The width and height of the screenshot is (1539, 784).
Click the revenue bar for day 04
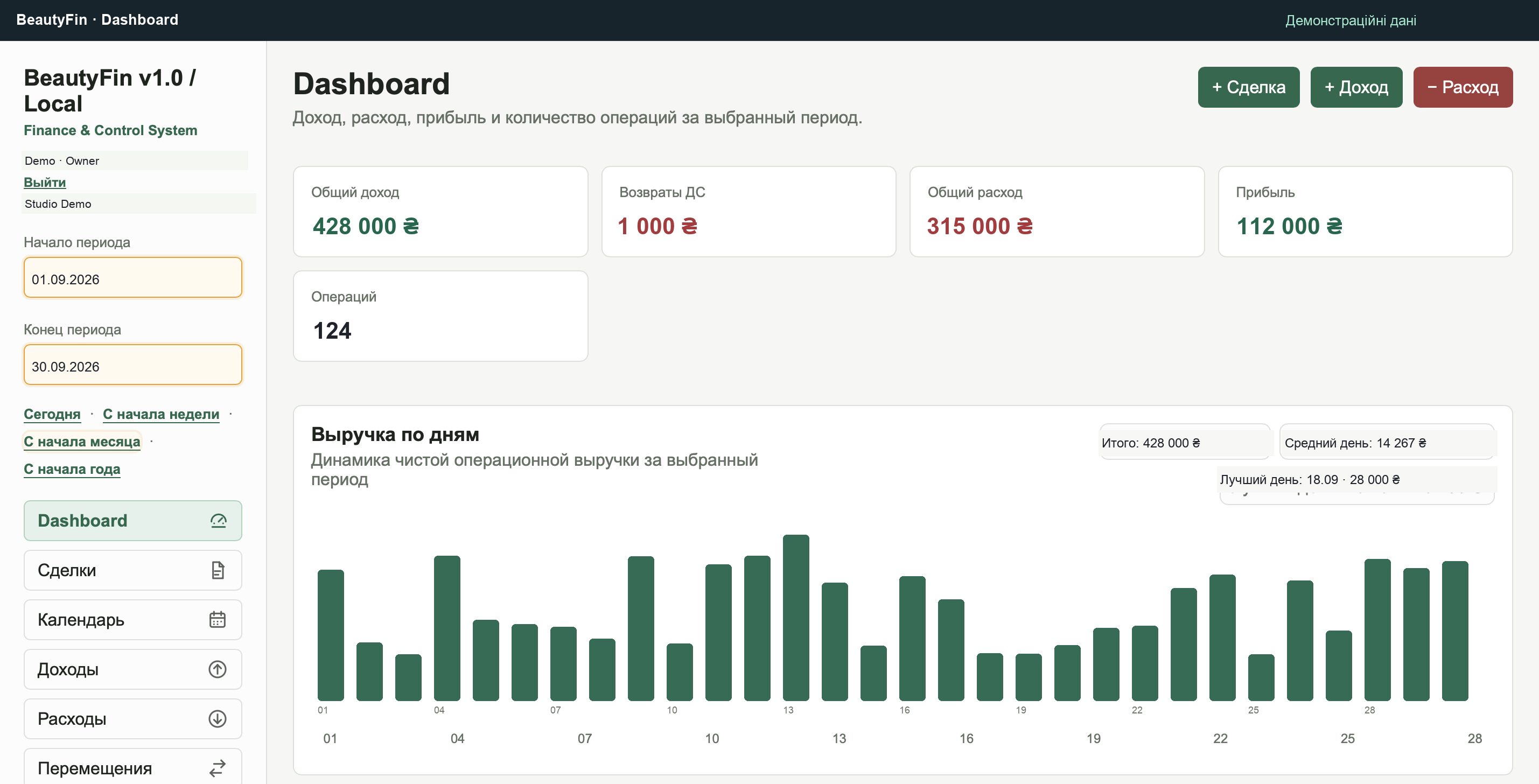pyautogui.click(x=447, y=628)
